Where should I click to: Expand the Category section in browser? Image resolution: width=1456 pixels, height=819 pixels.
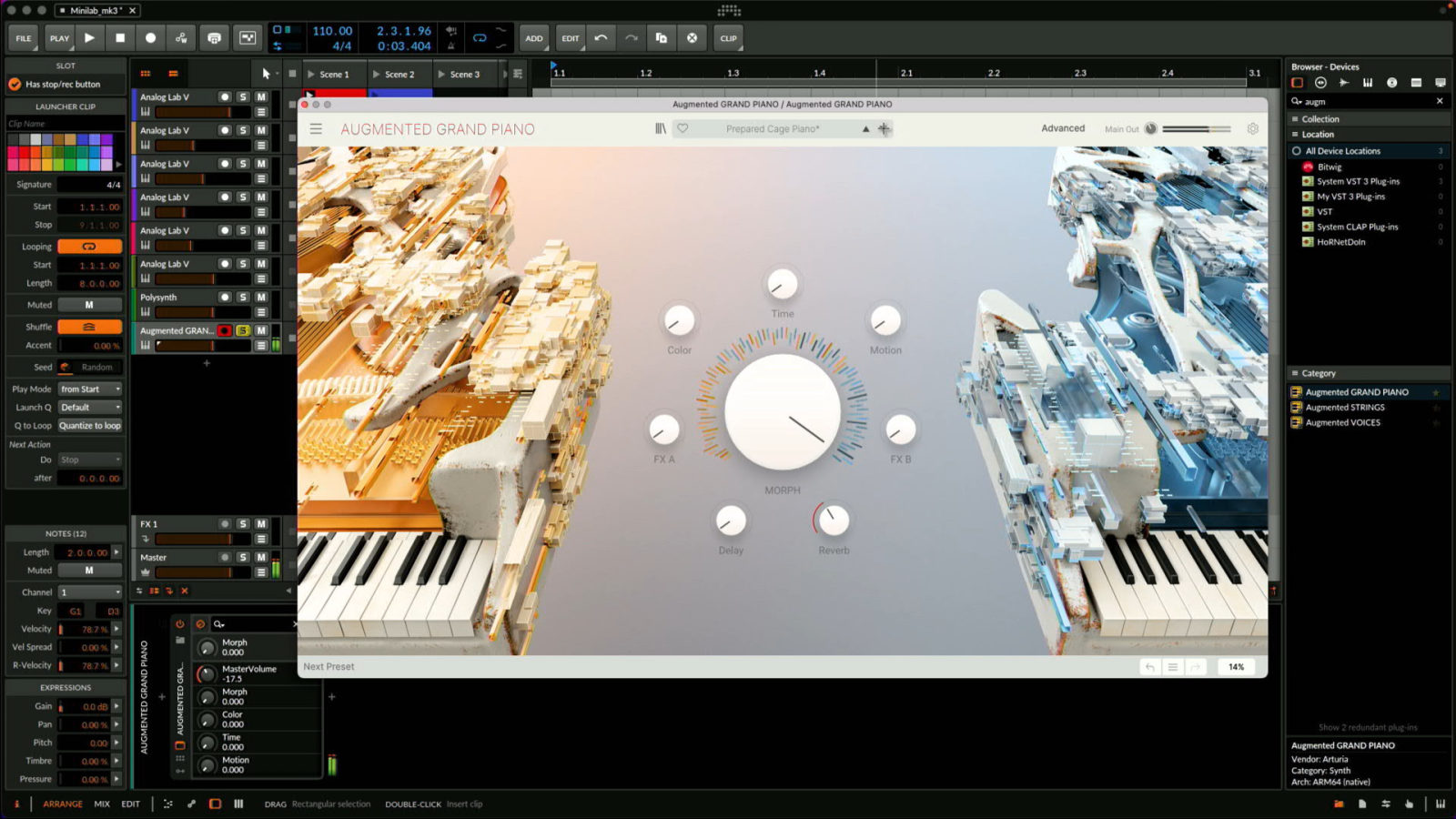tap(1318, 373)
